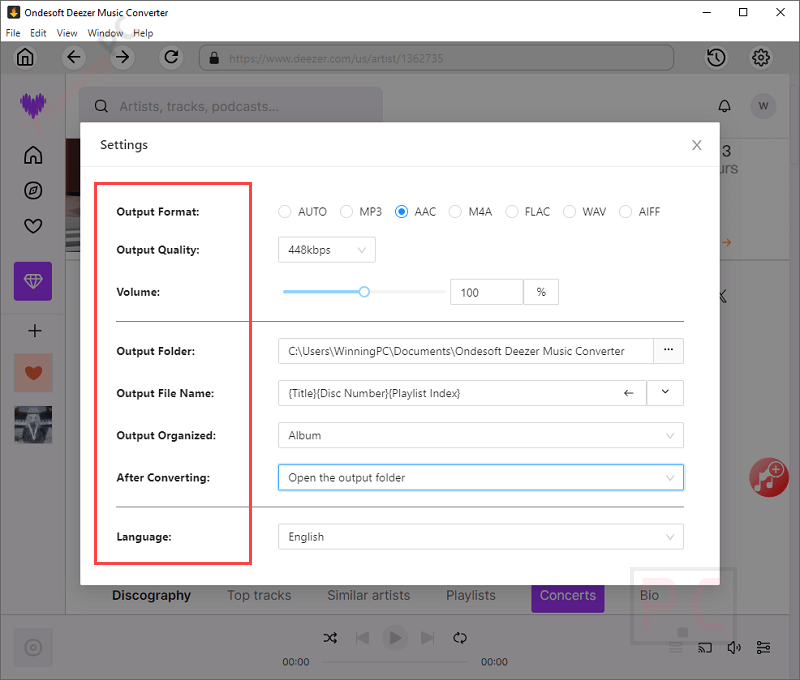Open the playlist cover thumbnail in sidebar
The image size is (800, 680).
click(x=33, y=424)
